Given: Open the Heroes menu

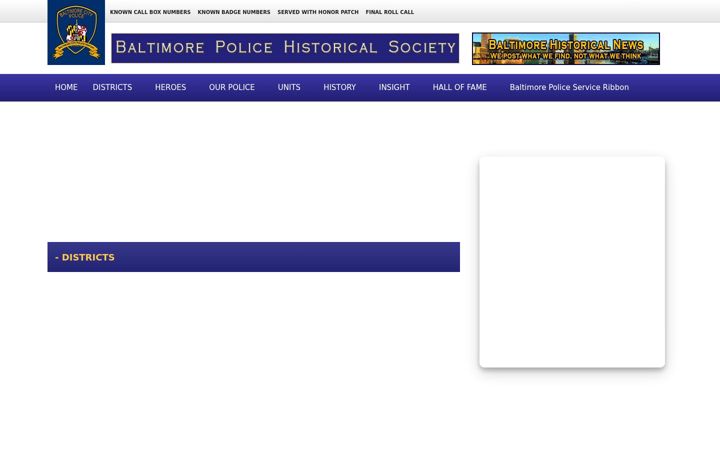Looking at the screenshot, I should [x=170, y=87].
